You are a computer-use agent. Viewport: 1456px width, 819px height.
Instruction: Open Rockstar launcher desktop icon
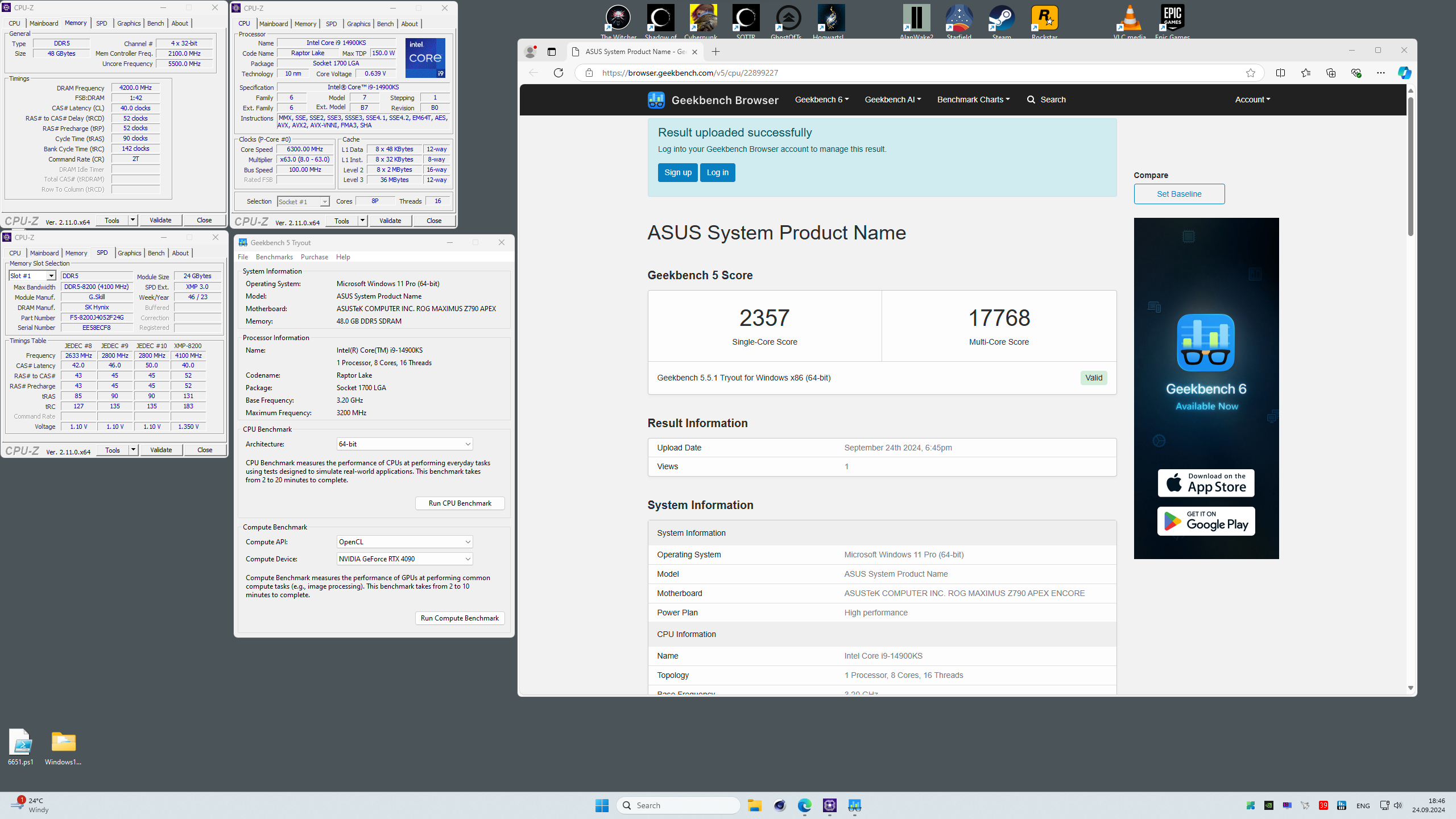[1044, 22]
